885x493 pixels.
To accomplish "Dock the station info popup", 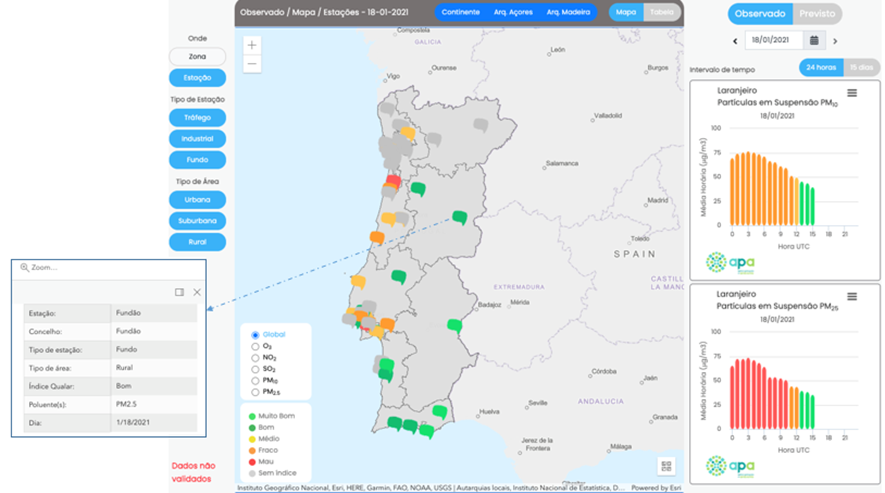I will pos(179,292).
